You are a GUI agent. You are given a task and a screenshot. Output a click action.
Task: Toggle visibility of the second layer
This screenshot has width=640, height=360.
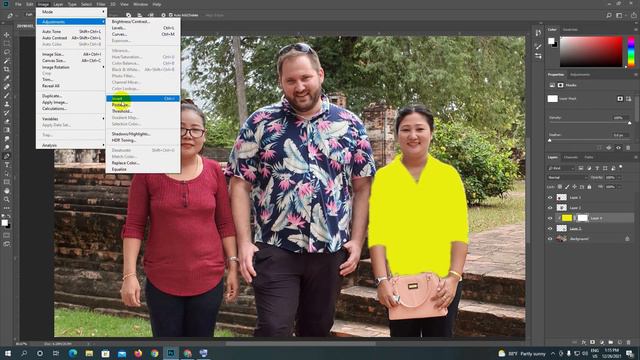(x=550, y=208)
